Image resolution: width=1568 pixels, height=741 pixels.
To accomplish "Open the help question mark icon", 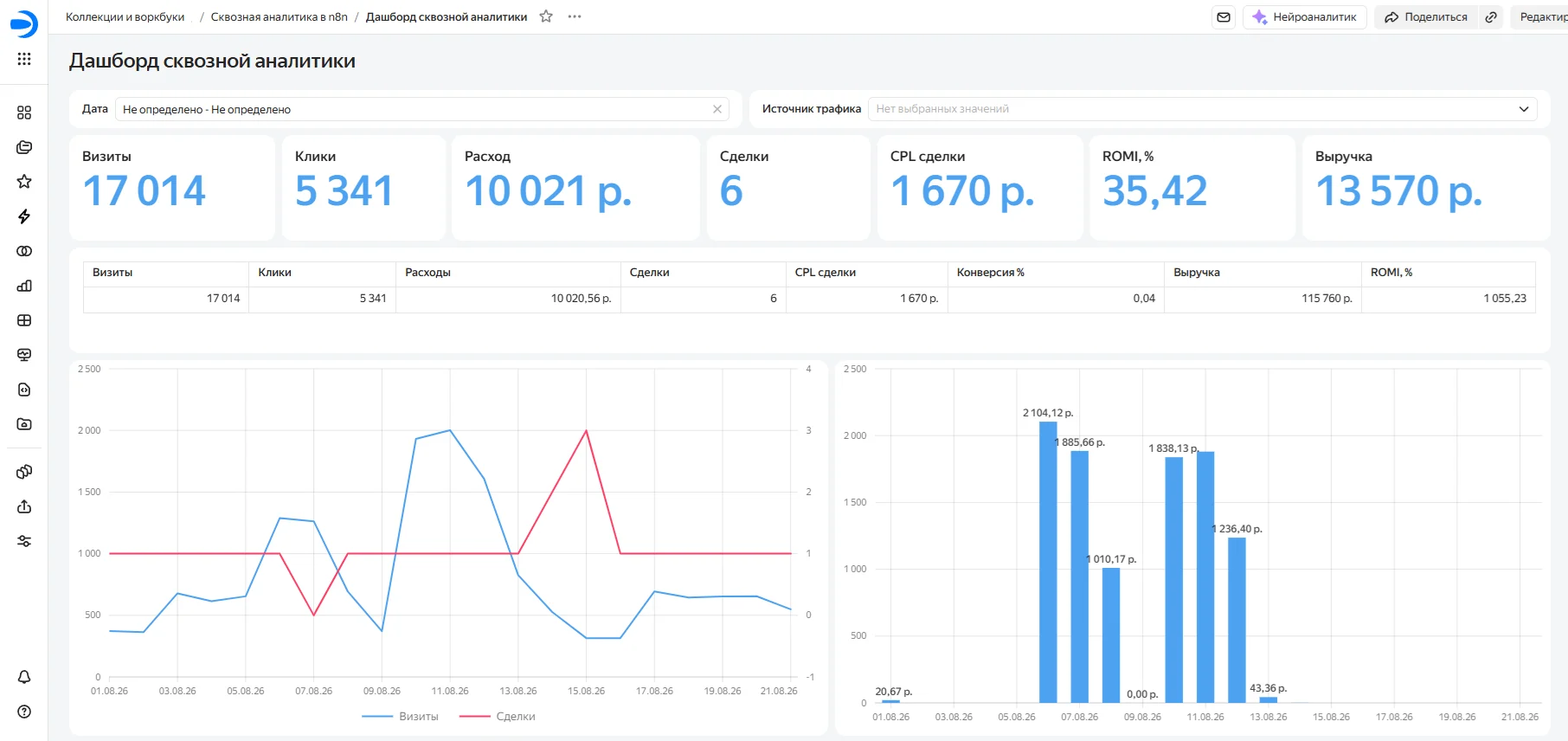I will coord(24,712).
